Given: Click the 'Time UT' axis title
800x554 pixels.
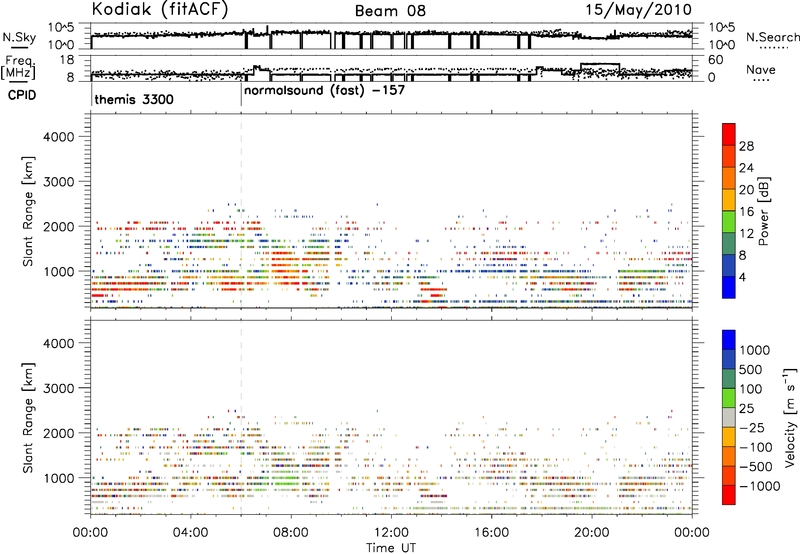Looking at the screenshot, I should (391, 548).
